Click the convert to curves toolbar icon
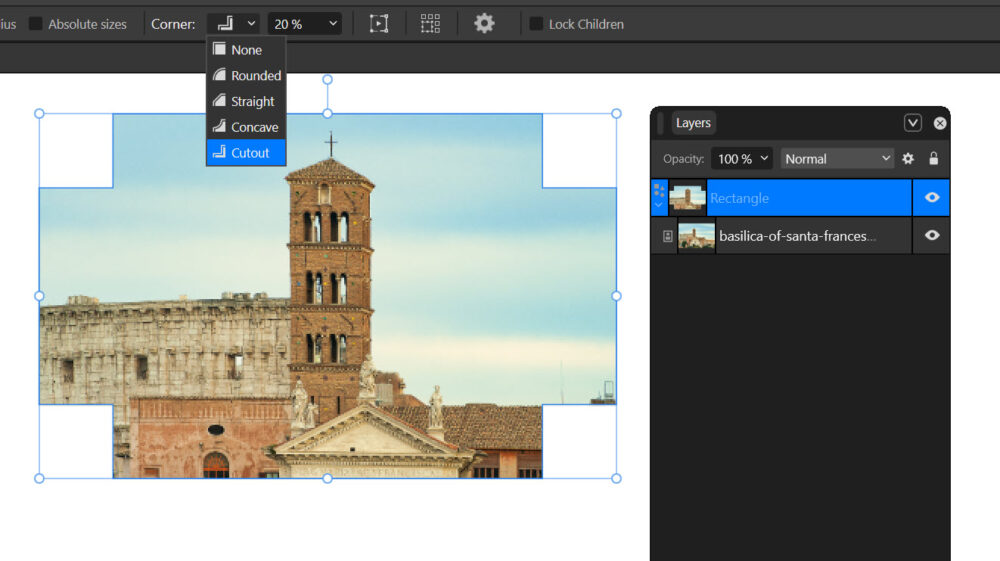 [x=379, y=23]
